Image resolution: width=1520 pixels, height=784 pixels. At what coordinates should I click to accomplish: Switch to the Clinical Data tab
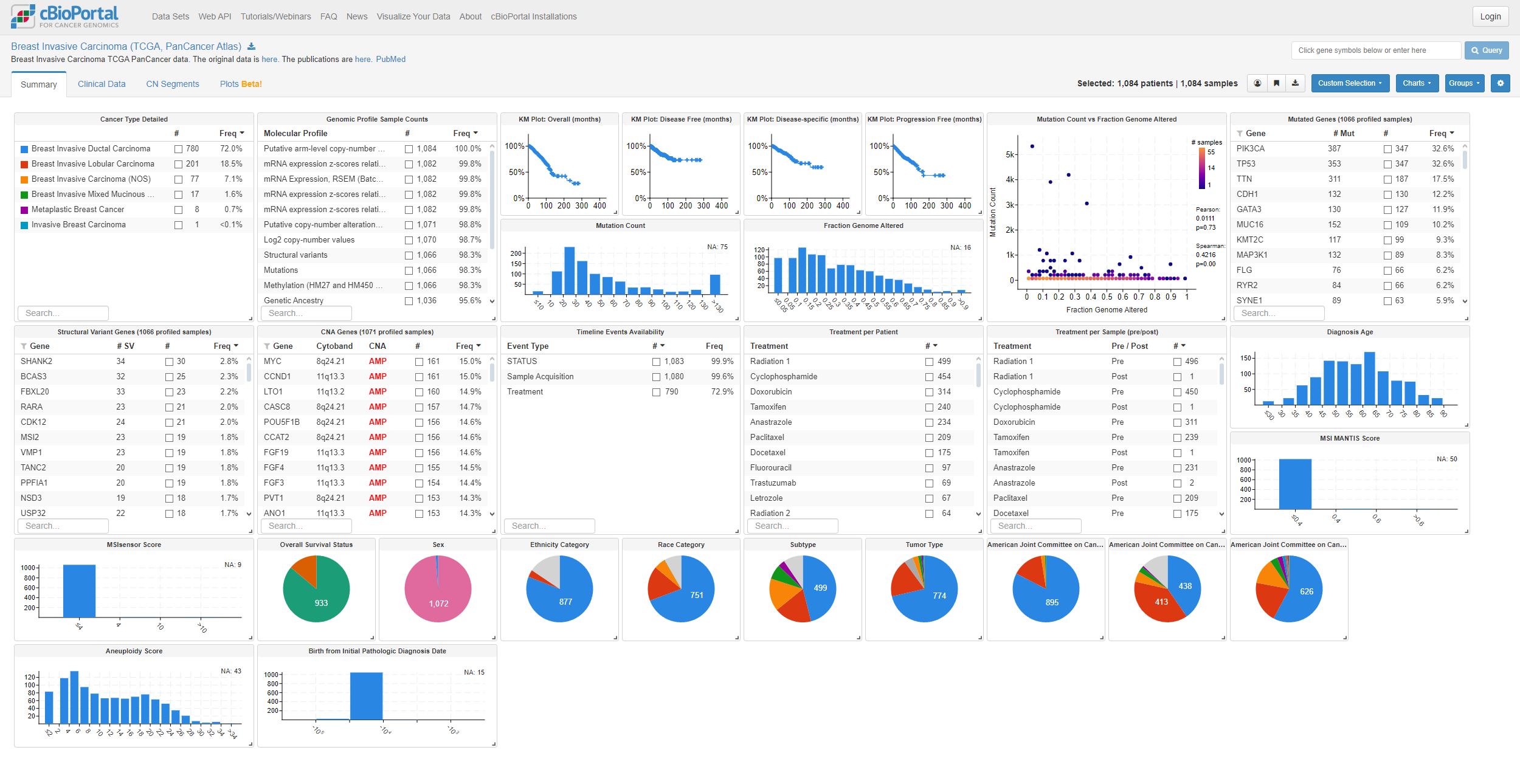[x=102, y=84]
